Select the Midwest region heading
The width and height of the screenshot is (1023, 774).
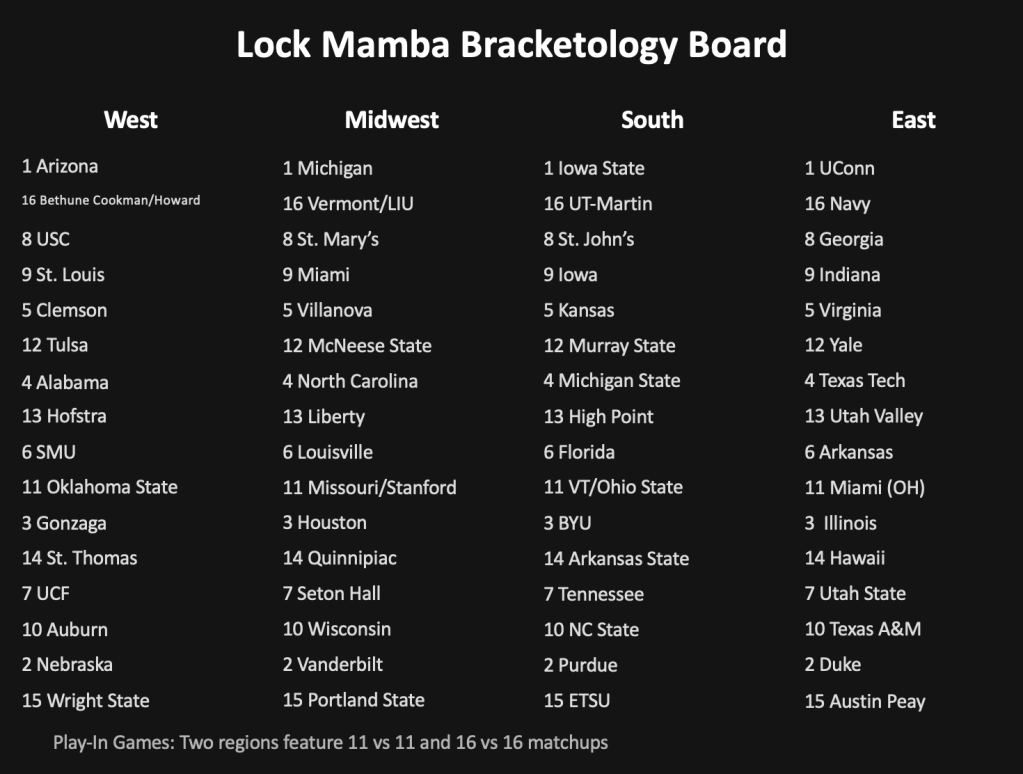coord(392,120)
